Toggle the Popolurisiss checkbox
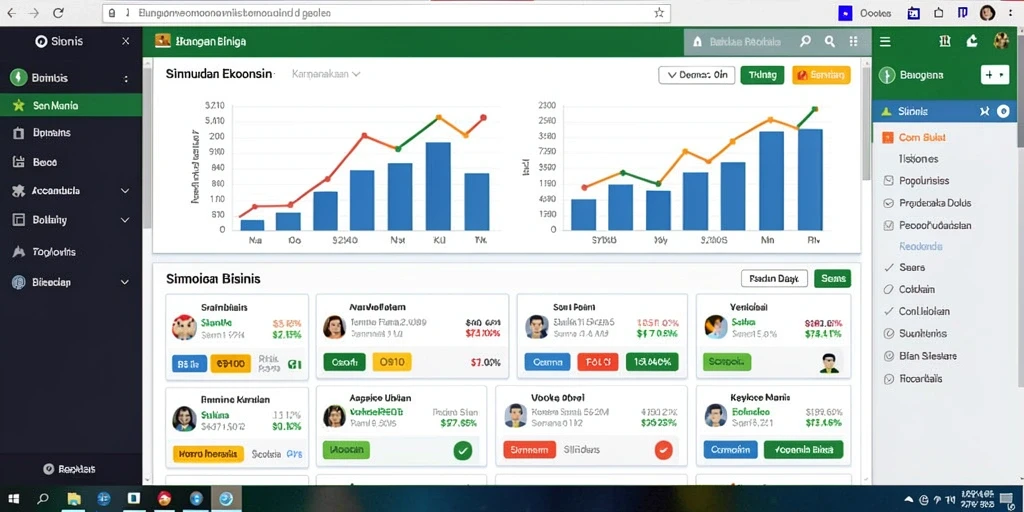The height and width of the screenshot is (512, 1024). pyautogui.click(x=888, y=181)
